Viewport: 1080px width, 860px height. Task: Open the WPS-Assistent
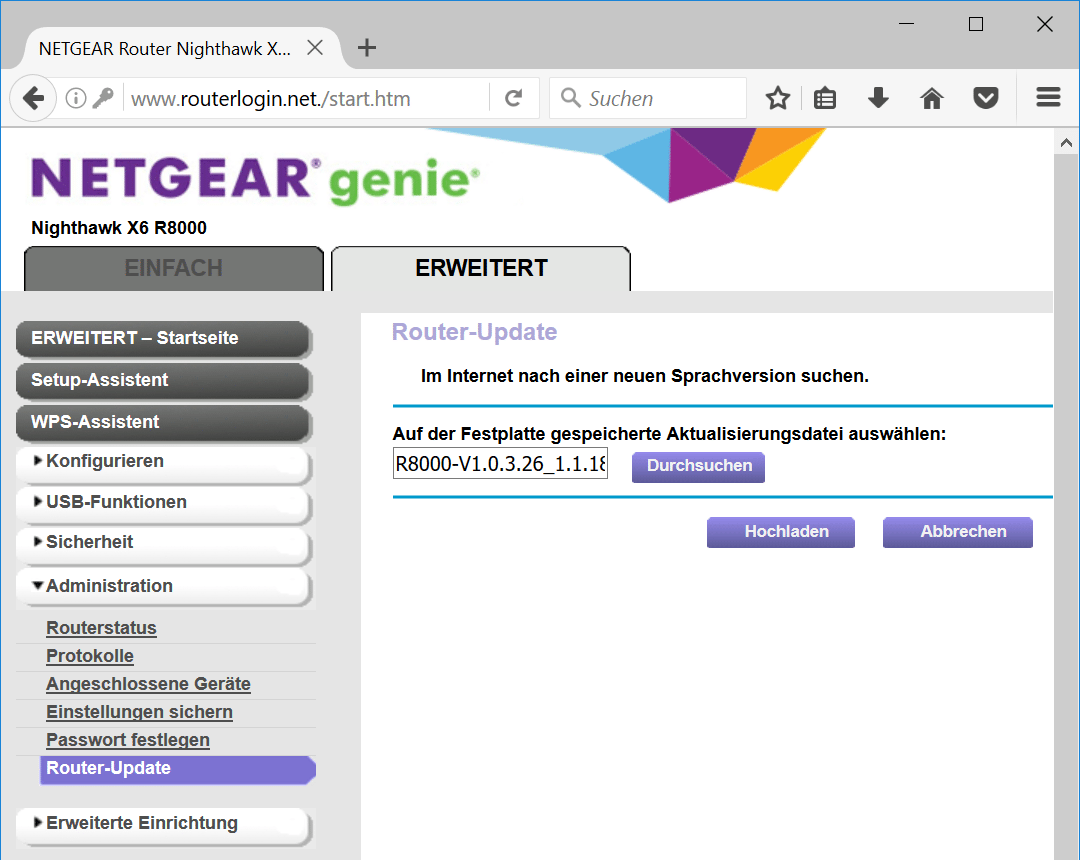point(163,422)
